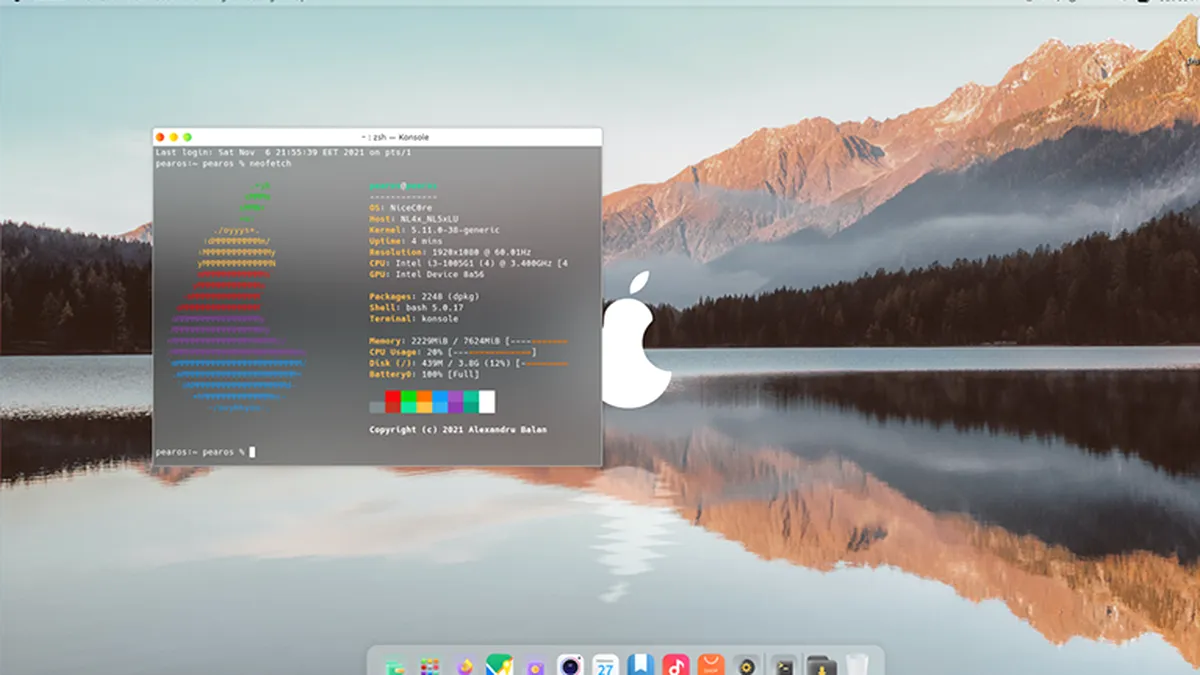Click the Terminal icon in the dock
1200x675 pixels.
click(x=786, y=666)
